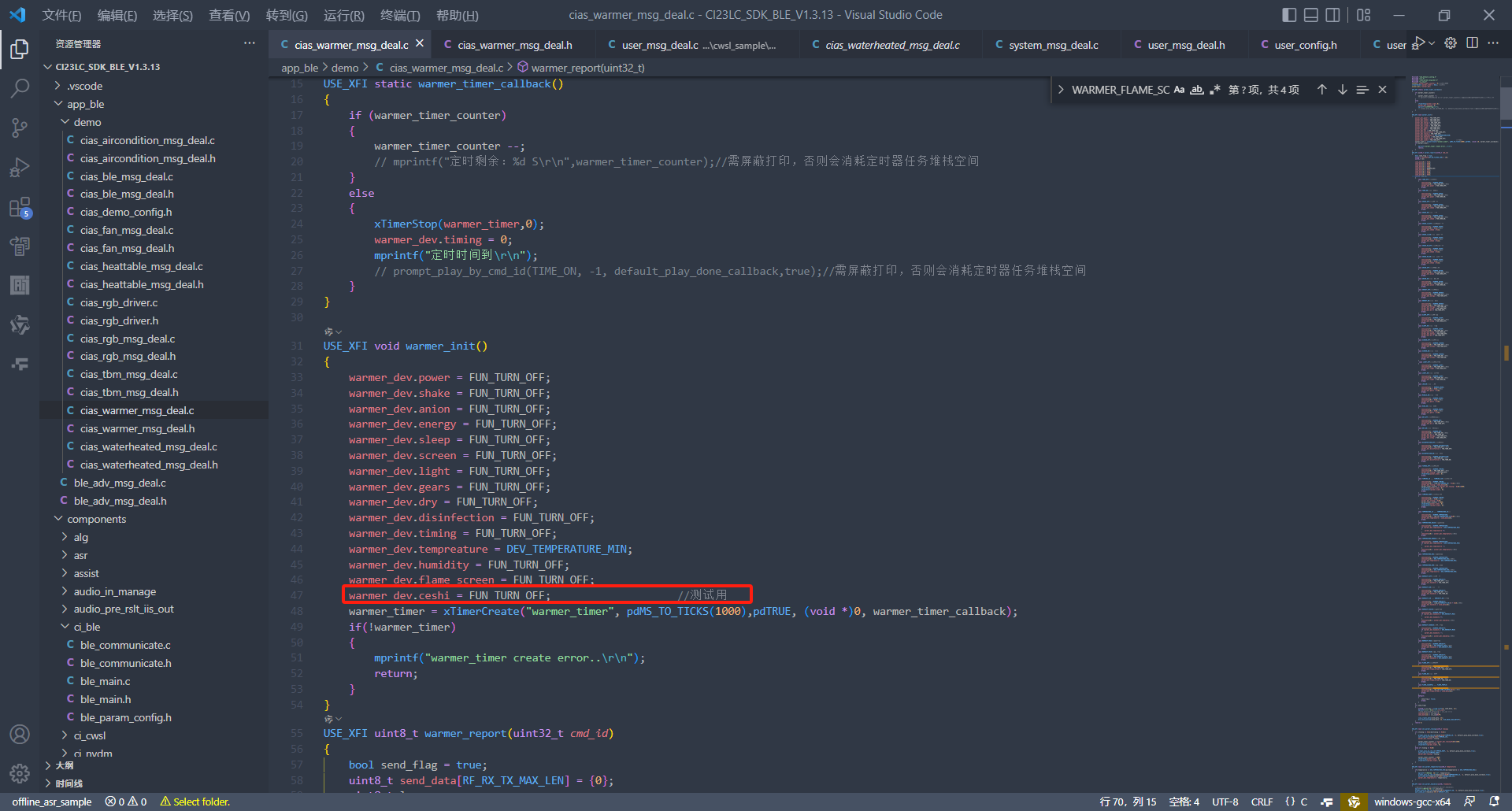Toggle Match Whole Word in find widget
Viewport: 1512px width, 811px height.
(x=1197, y=90)
